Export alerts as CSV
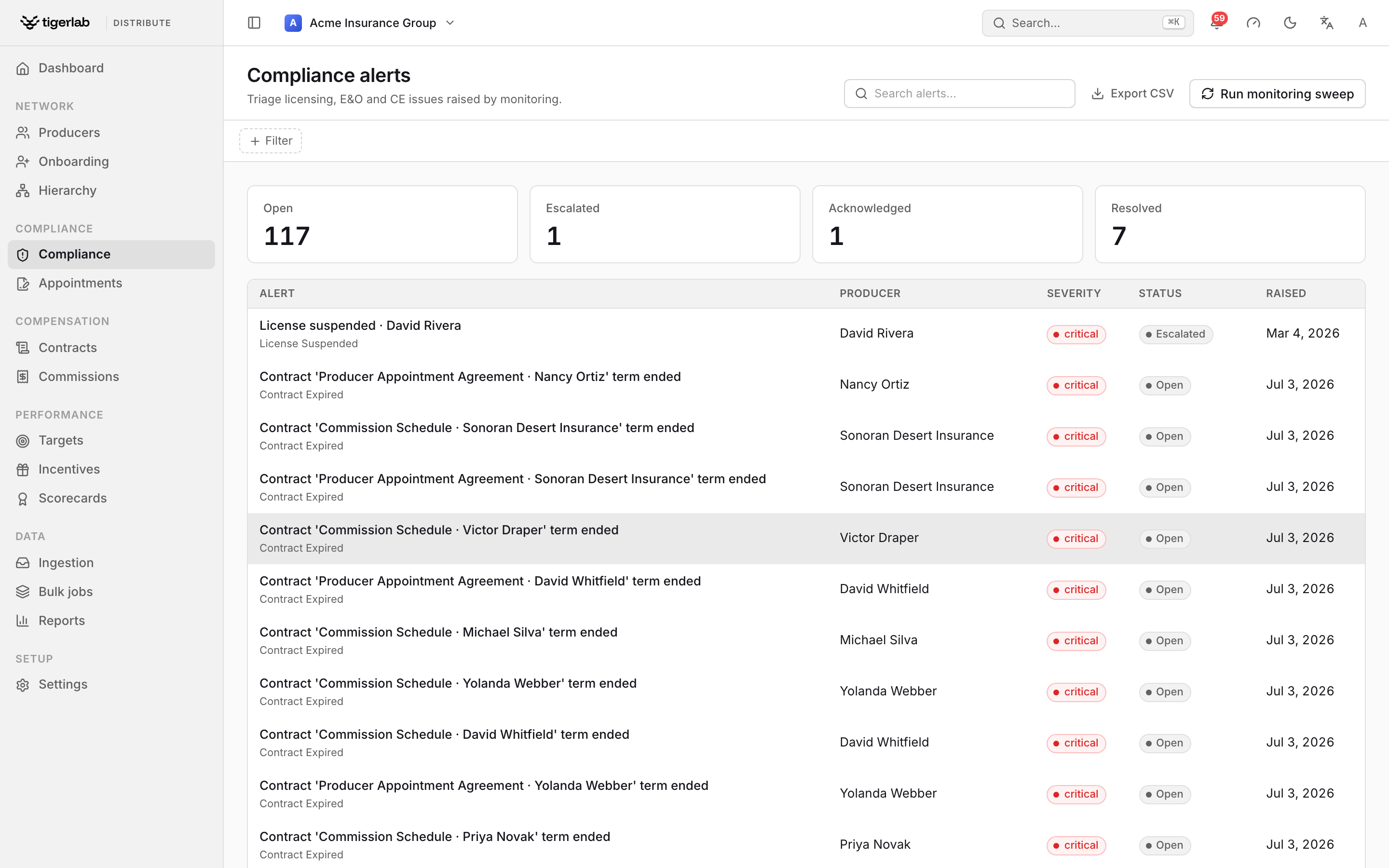The width and height of the screenshot is (1389, 868). (x=1132, y=94)
